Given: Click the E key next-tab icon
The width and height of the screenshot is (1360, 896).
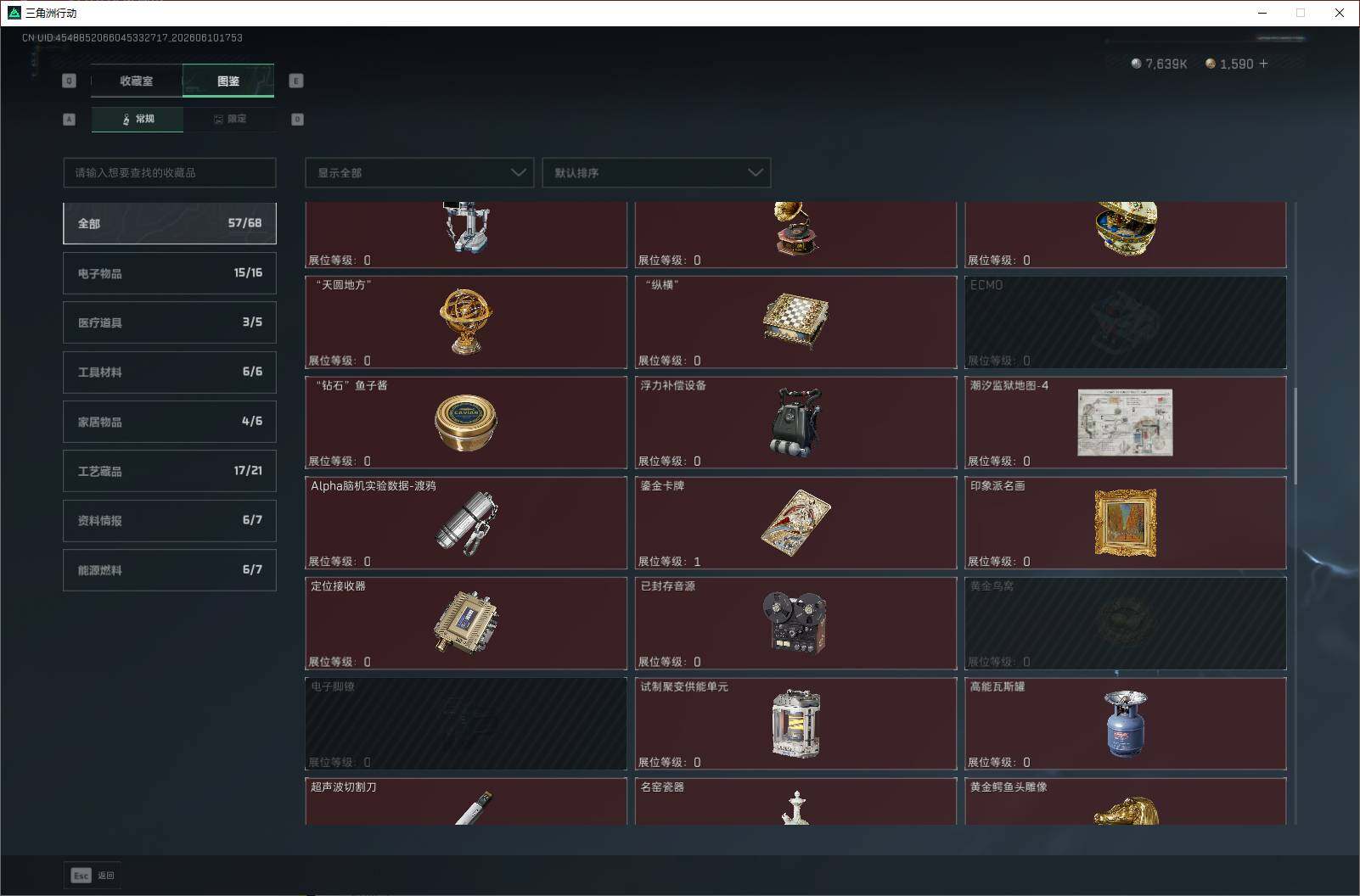Looking at the screenshot, I should (296, 81).
